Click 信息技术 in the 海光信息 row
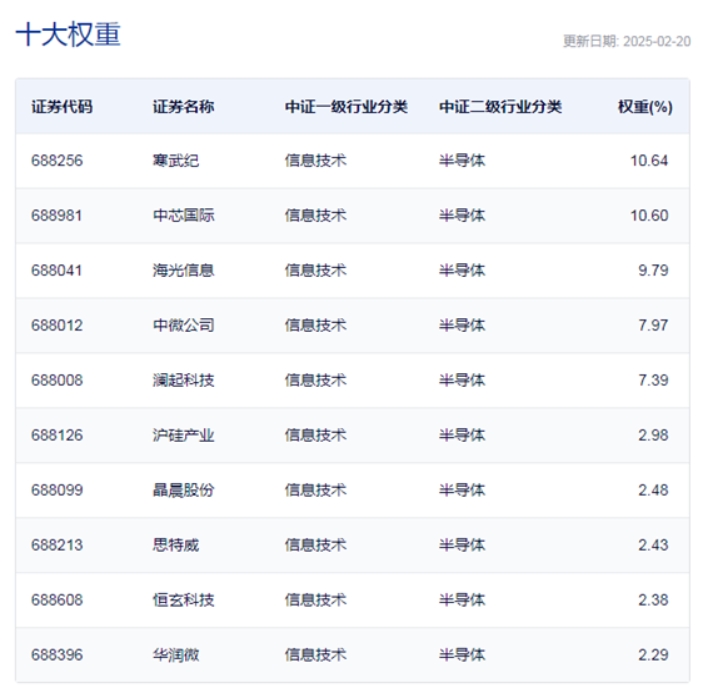704x687 pixels. pos(316,270)
